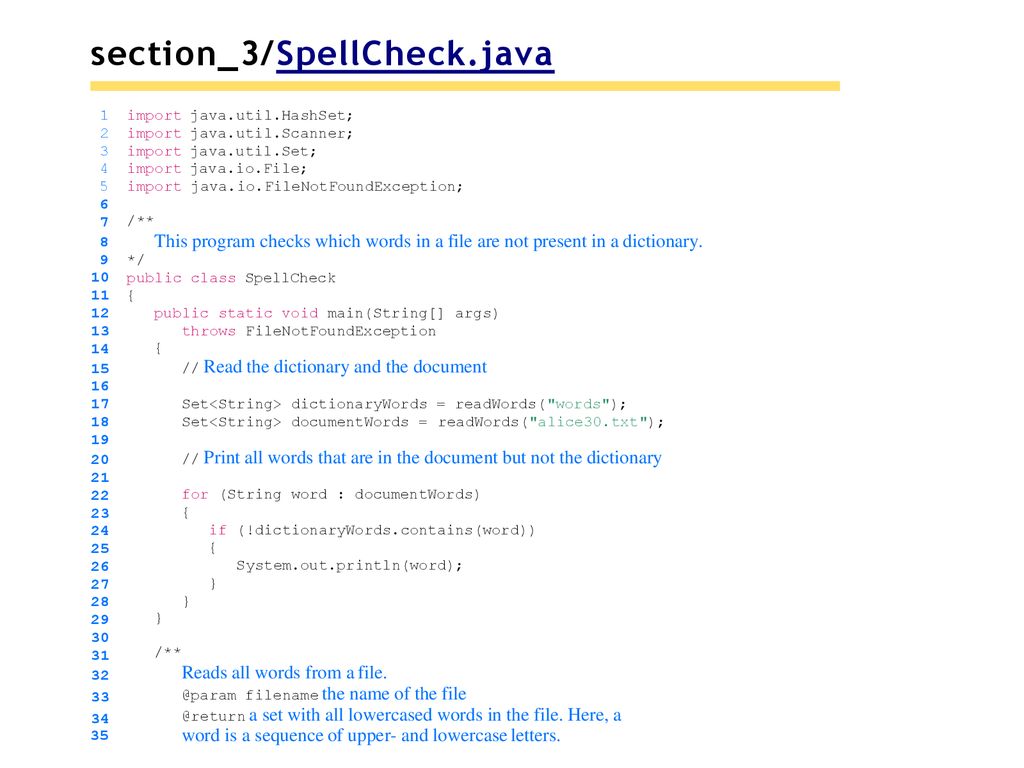1024x768 pixels.
Task: Click 'public static void main(String[] args)' line
Action: [x=326, y=313]
